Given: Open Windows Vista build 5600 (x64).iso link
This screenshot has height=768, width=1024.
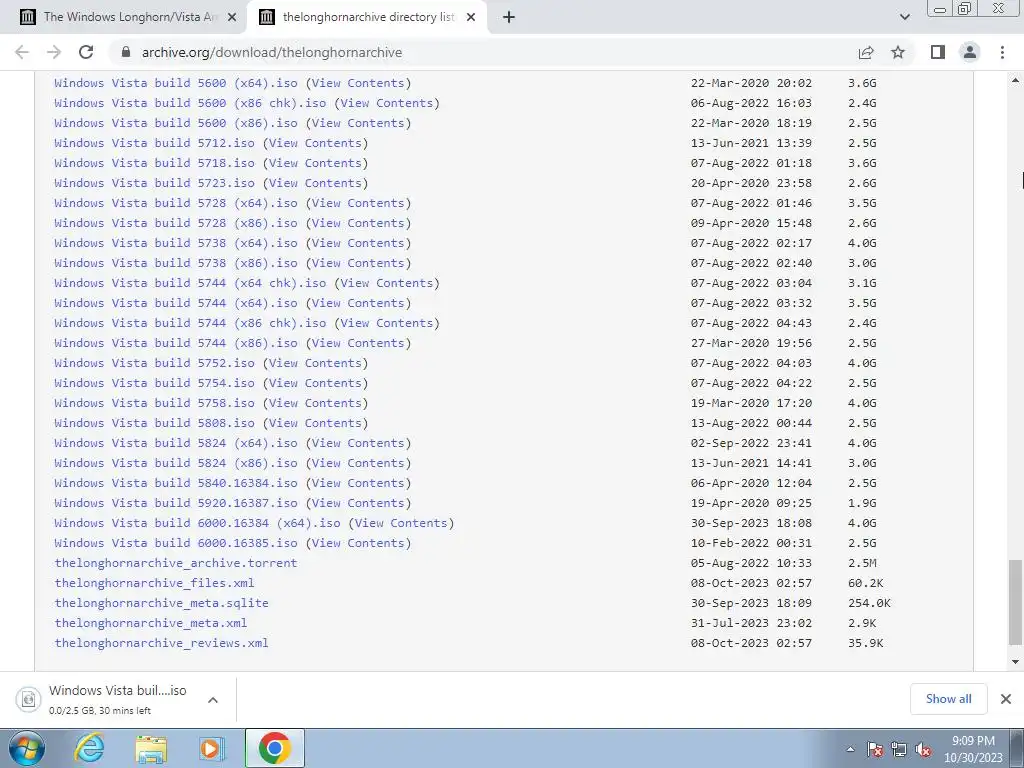Looking at the screenshot, I should point(176,83).
